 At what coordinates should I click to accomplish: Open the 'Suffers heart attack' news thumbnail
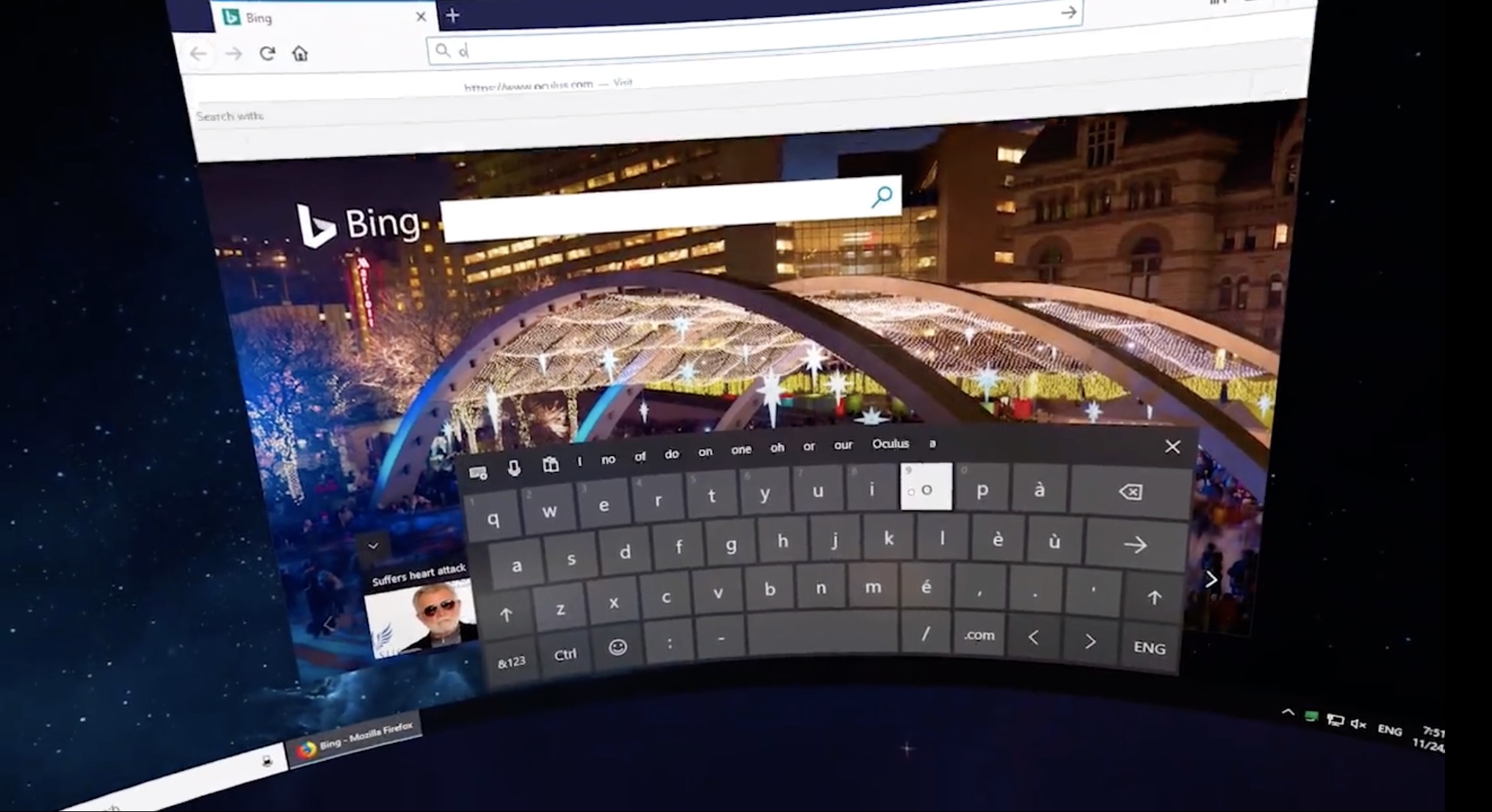pyautogui.click(x=422, y=618)
